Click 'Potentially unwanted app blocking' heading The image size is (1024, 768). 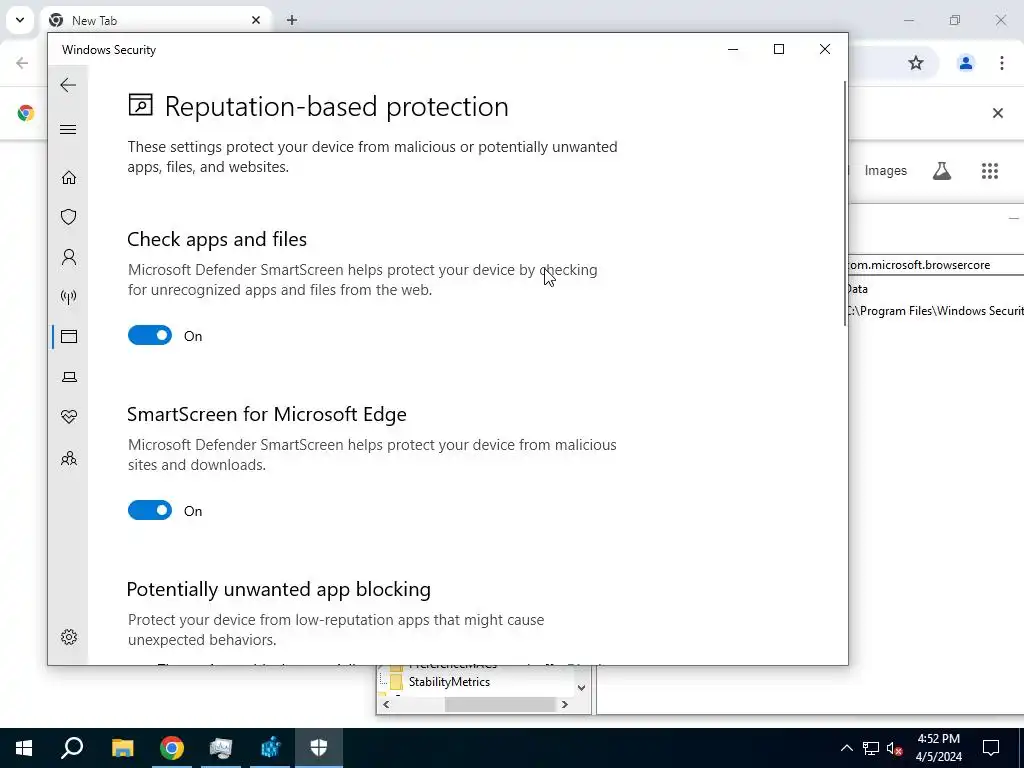[278, 589]
